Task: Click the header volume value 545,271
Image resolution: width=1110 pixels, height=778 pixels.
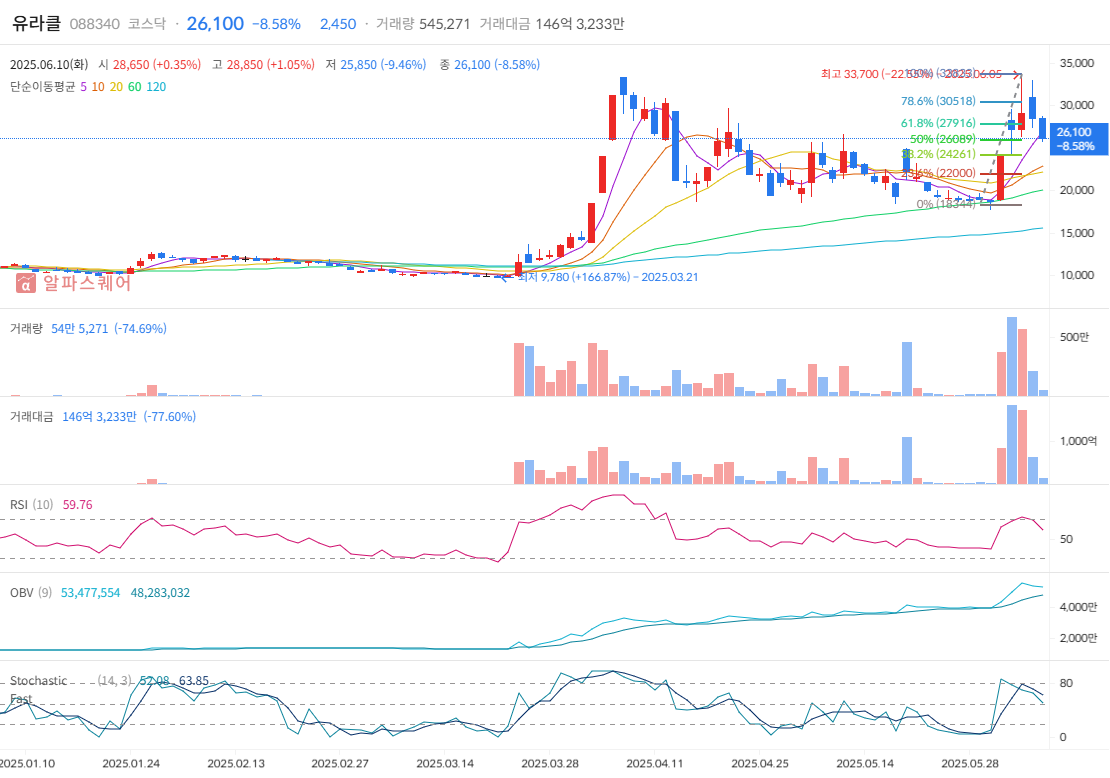Action: 445,24
